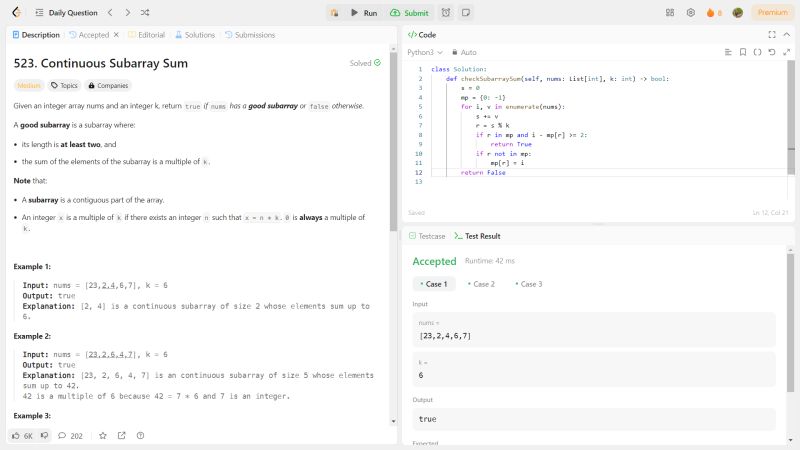The width and height of the screenshot is (800, 450).
Task: Collapse the Code panel chevron
Action: tap(787, 35)
